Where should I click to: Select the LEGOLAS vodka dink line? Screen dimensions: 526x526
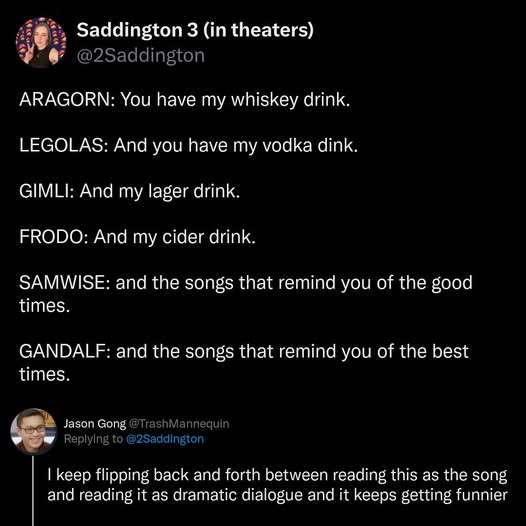pos(189,146)
